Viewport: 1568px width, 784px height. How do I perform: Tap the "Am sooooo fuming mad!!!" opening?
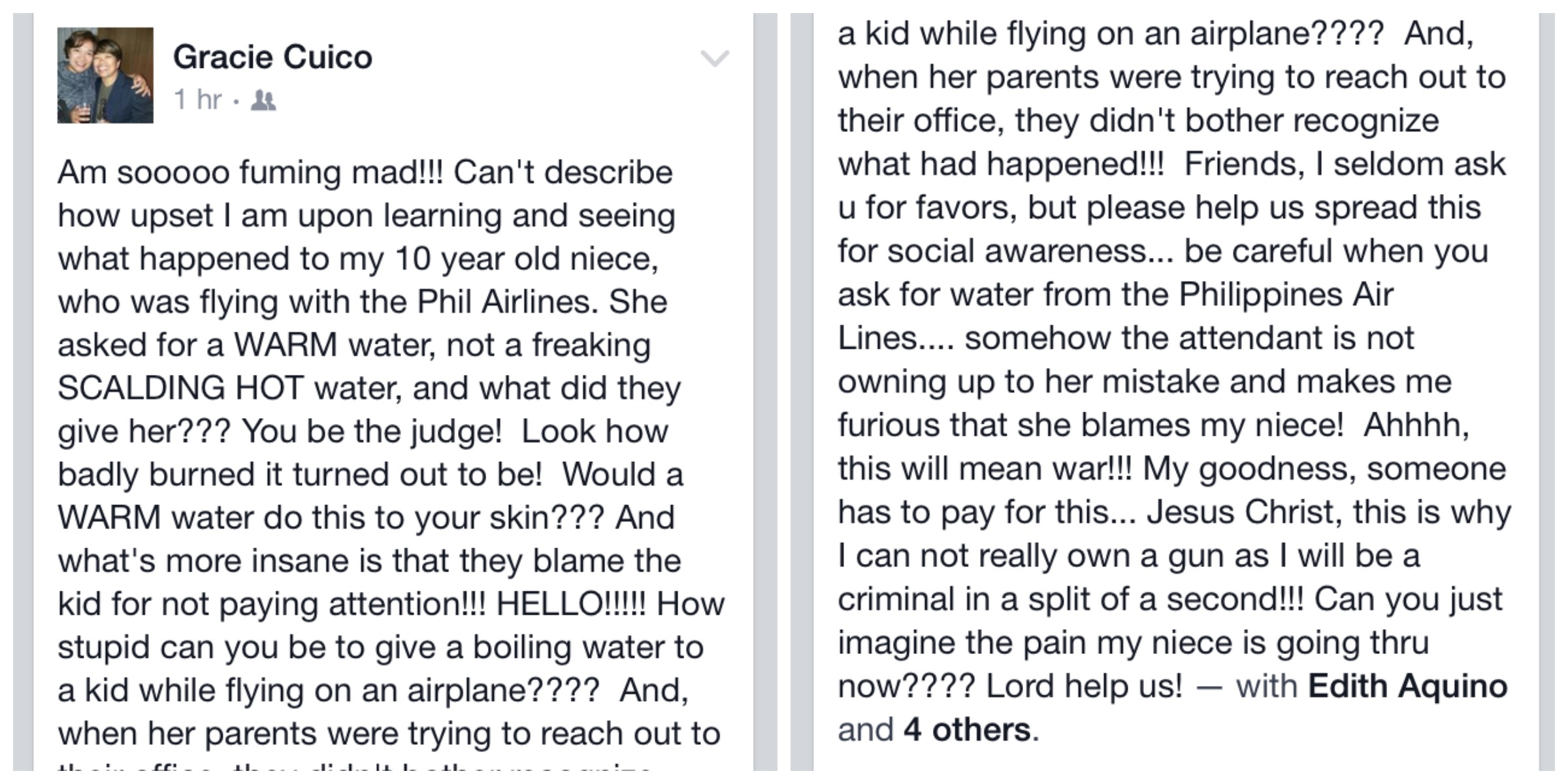(250, 172)
